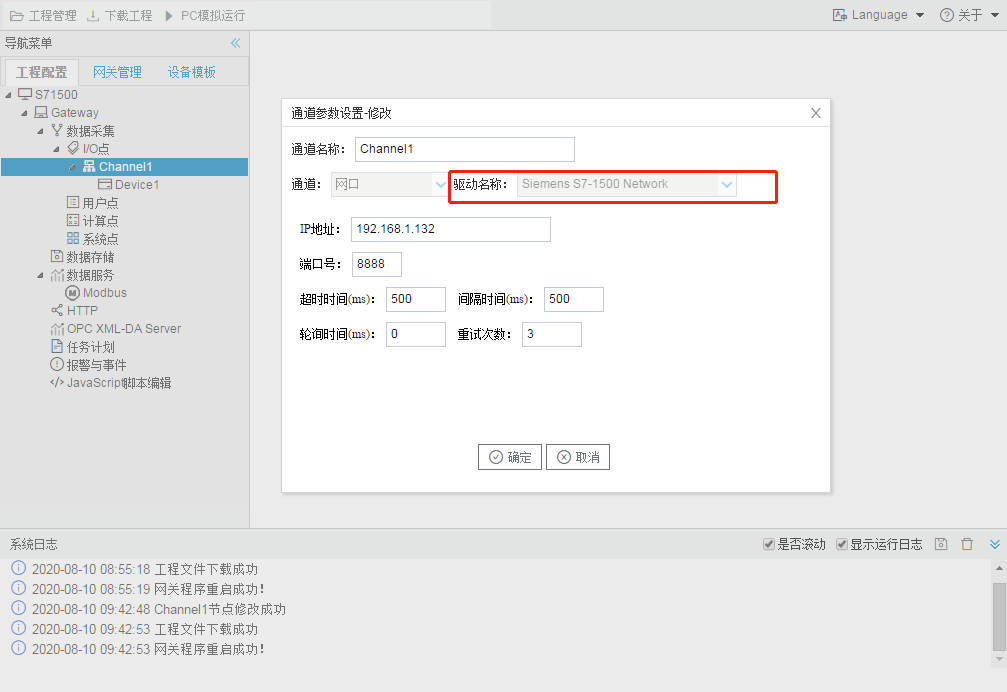Click the log panel scrollbar thumb

pos(999,617)
